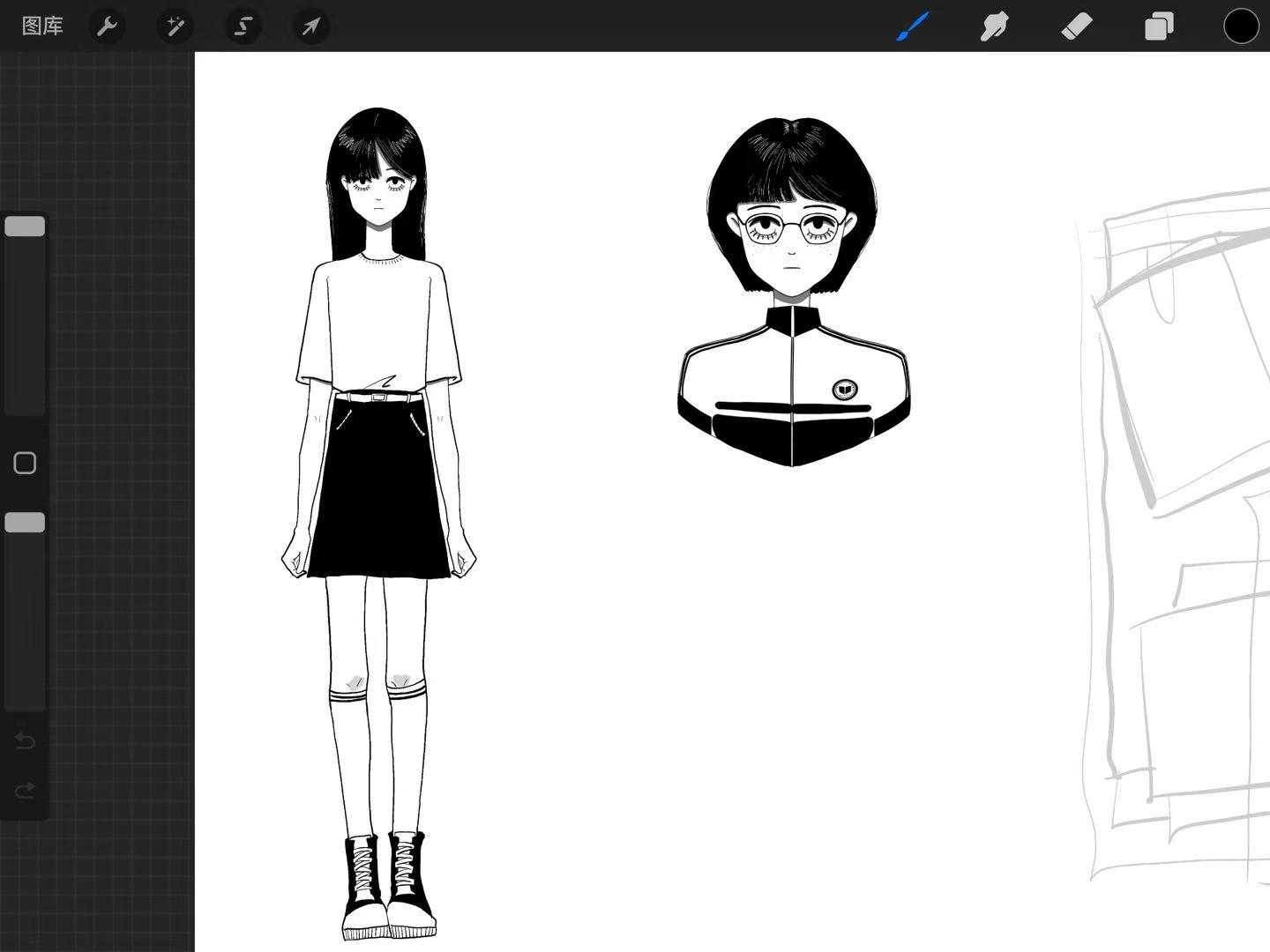Viewport: 1270px width, 952px height.
Task: Open the black active color swatch
Action: [1240, 26]
